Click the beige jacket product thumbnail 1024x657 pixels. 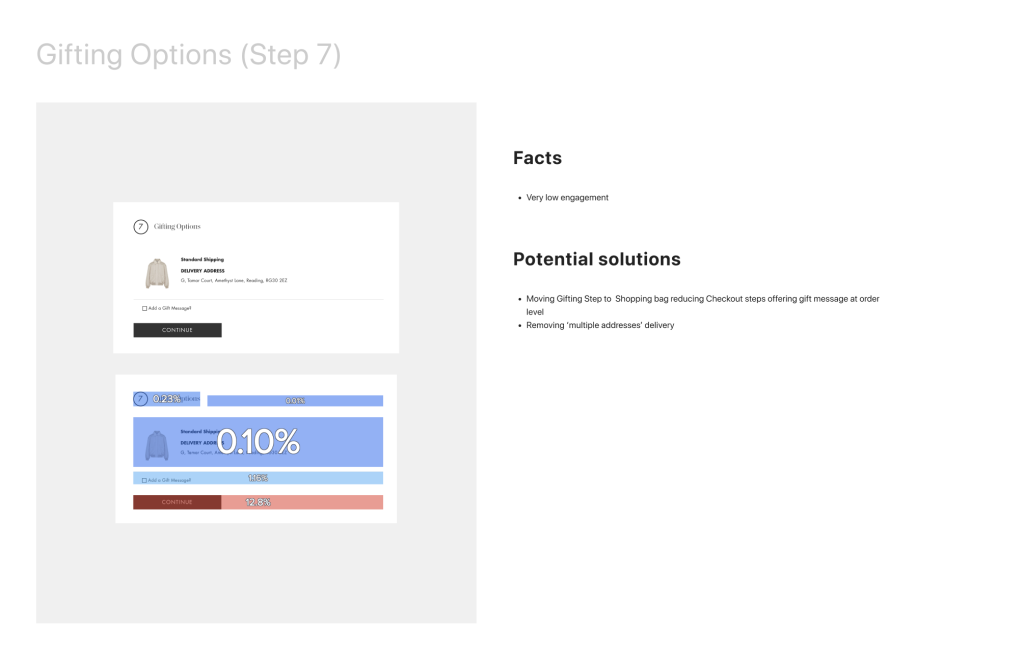(156, 273)
